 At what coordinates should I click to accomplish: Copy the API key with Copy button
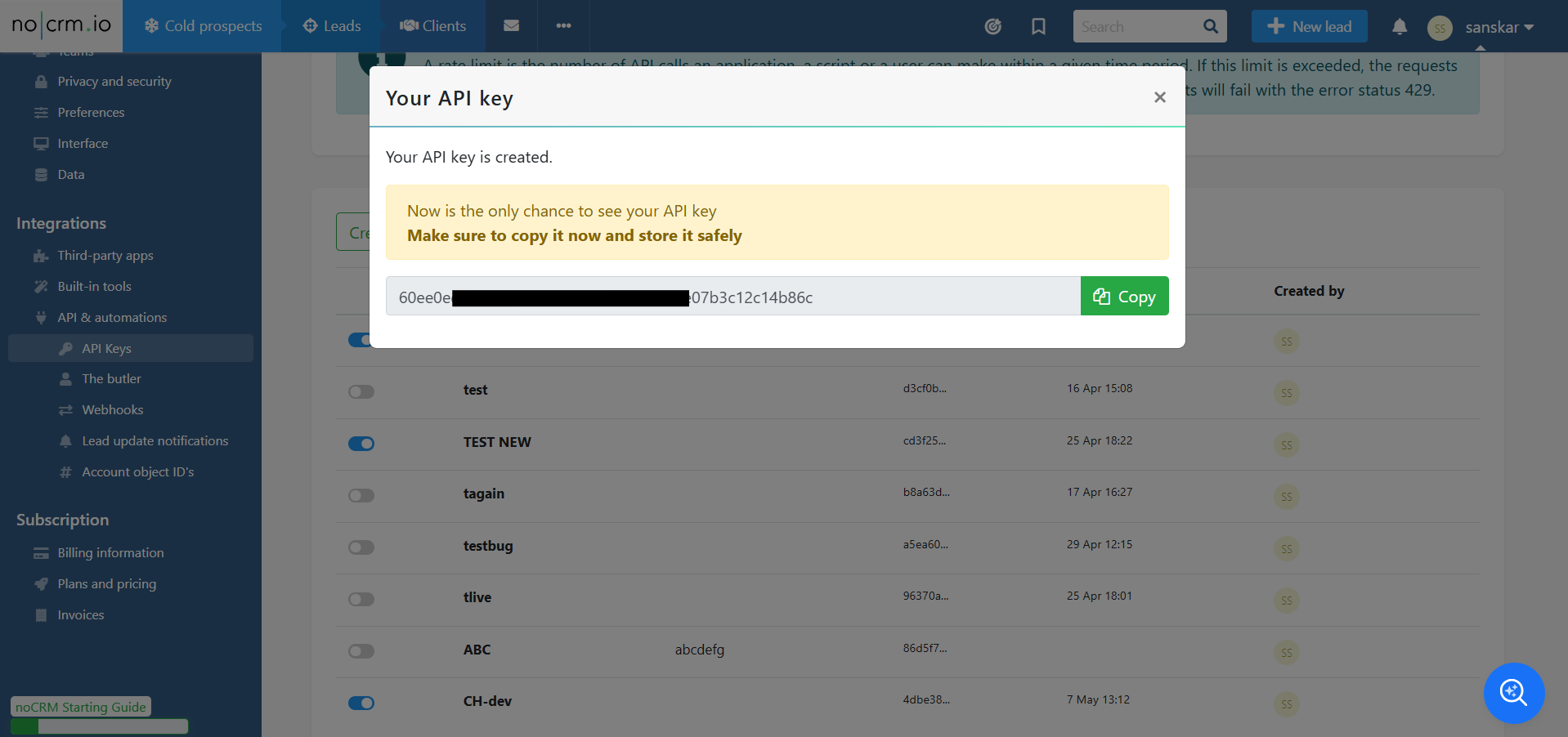click(x=1124, y=296)
